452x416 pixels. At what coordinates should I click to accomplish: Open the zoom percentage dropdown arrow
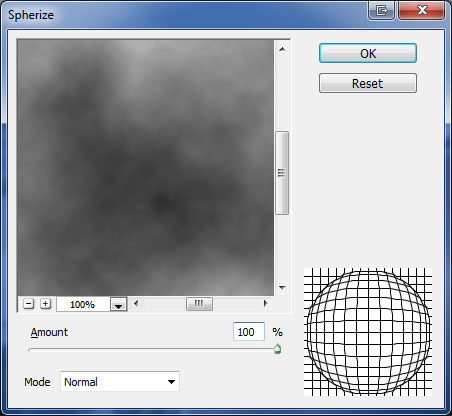tap(118, 304)
